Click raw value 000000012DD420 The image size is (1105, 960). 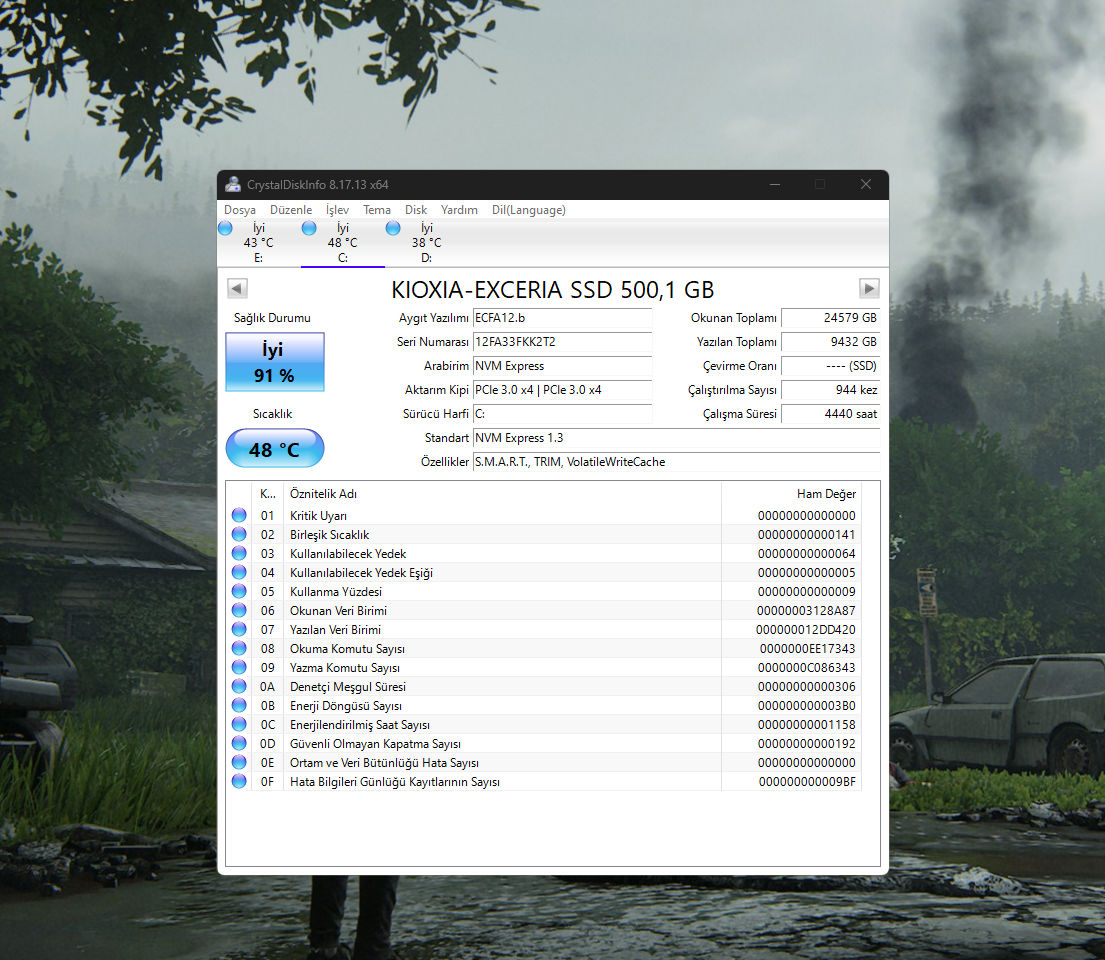(x=806, y=630)
